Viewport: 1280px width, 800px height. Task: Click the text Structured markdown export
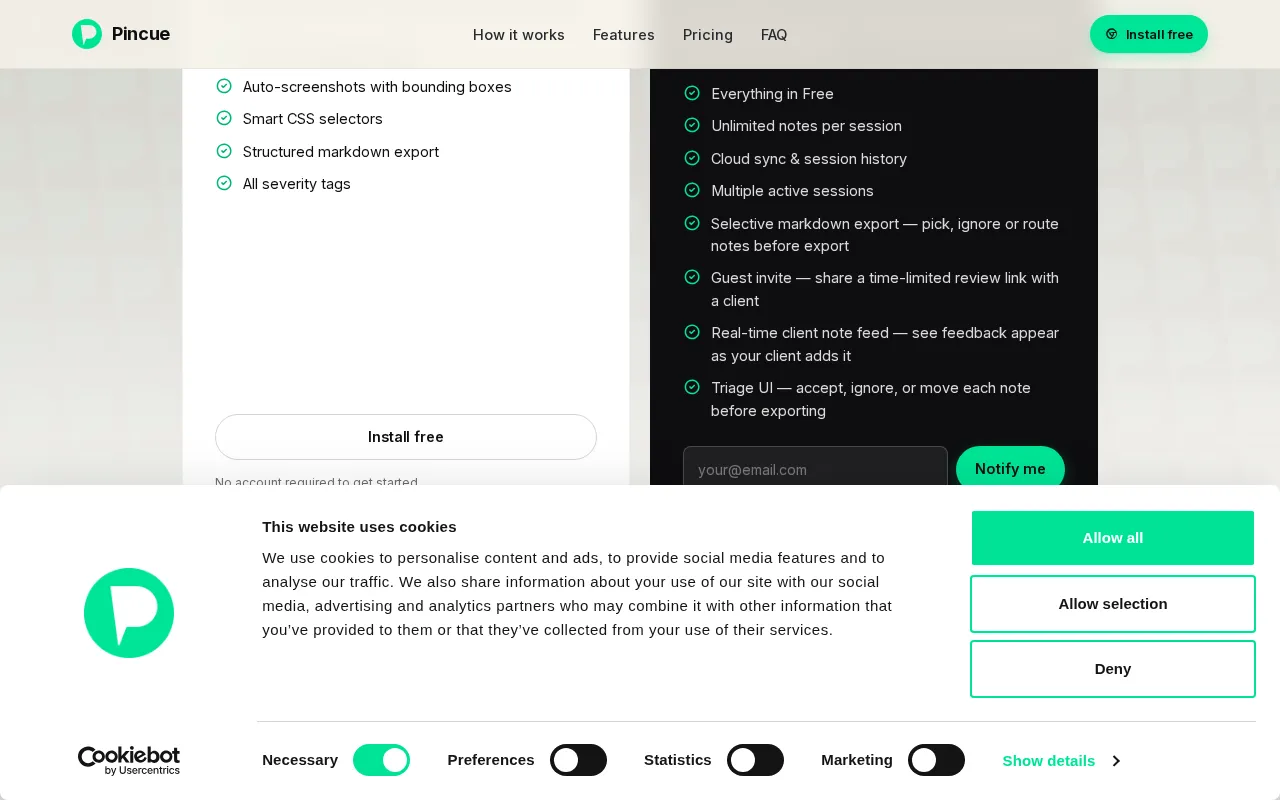tap(341, 152)
